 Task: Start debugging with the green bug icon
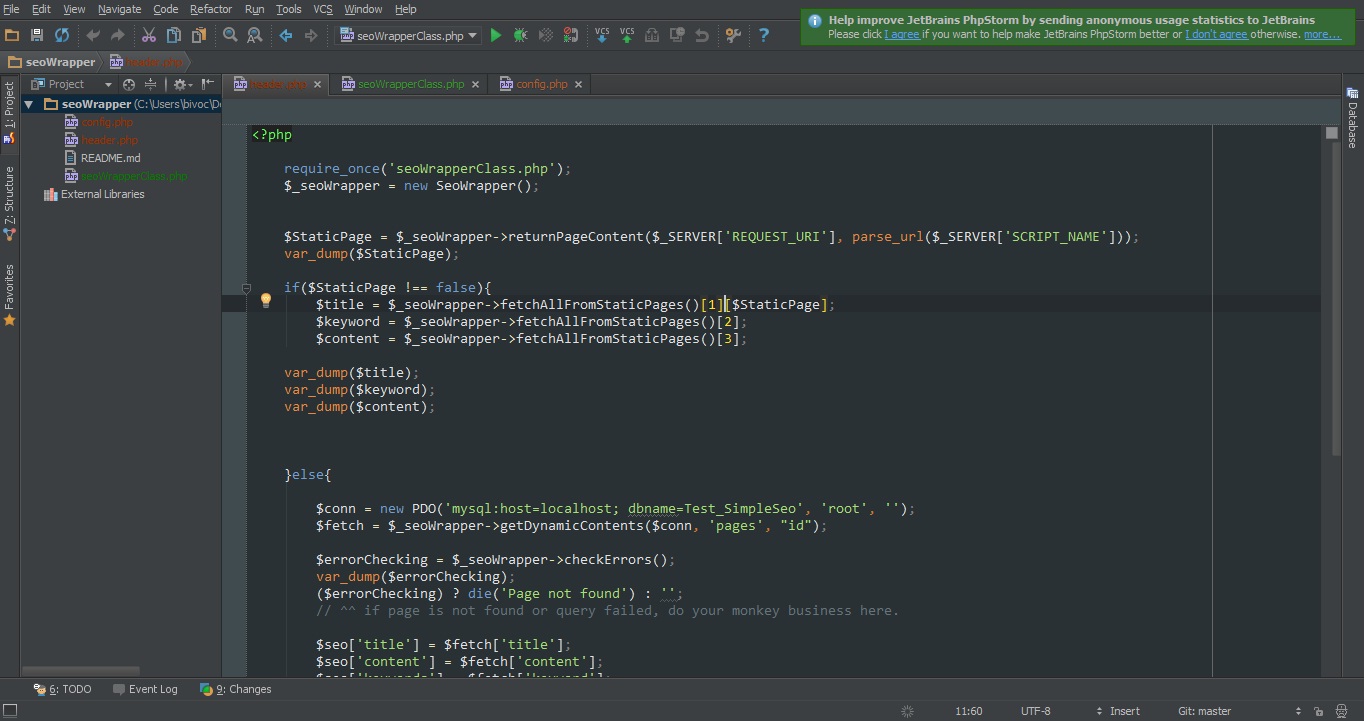[521, 35]
